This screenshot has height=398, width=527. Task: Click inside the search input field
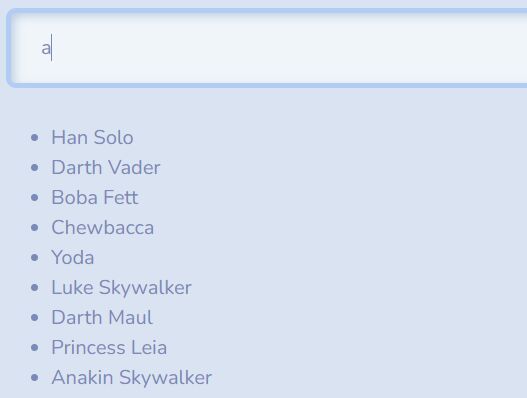(x=269, y=48)
